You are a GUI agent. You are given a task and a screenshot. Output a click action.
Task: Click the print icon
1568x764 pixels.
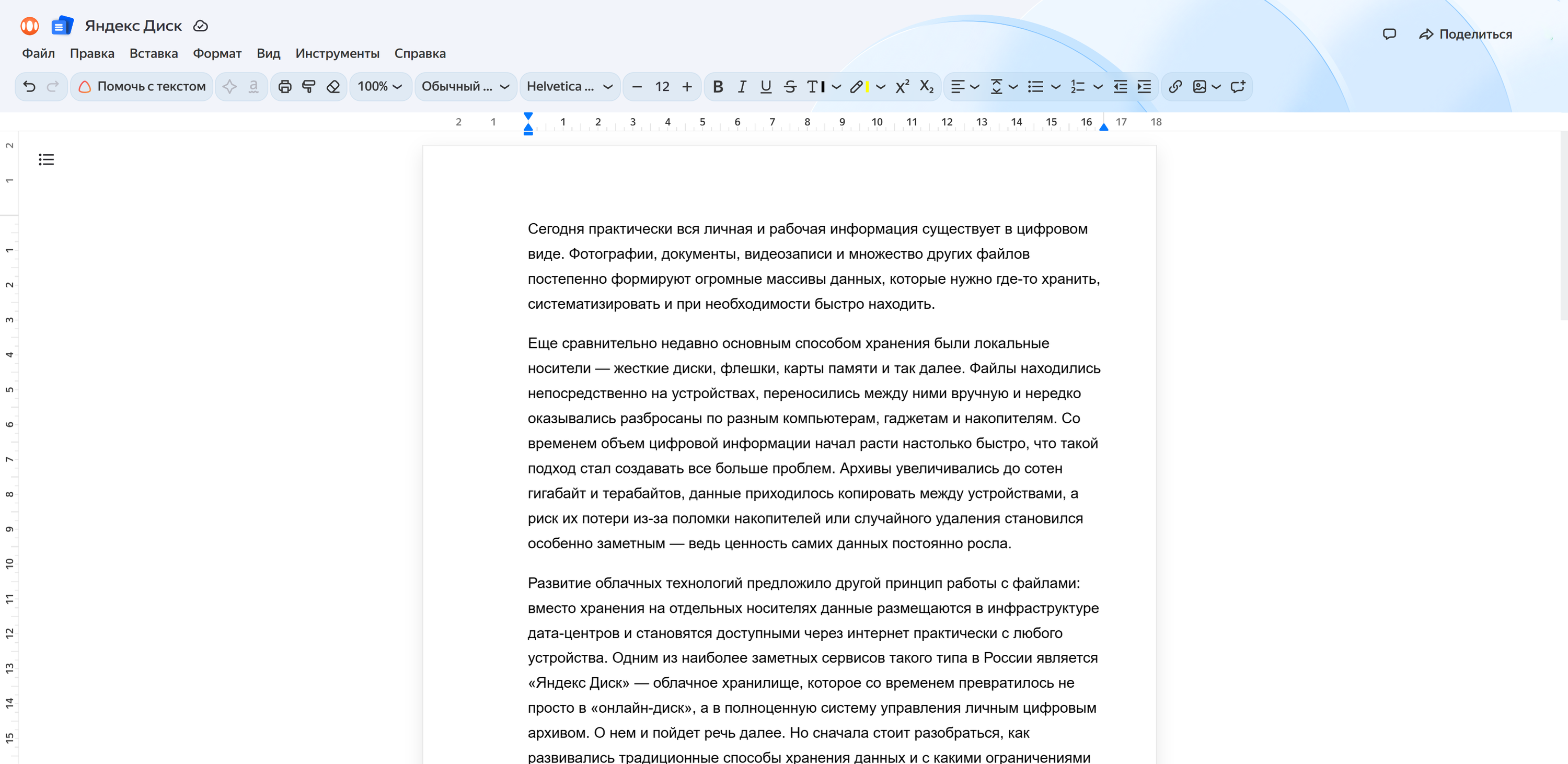(285, 86)
